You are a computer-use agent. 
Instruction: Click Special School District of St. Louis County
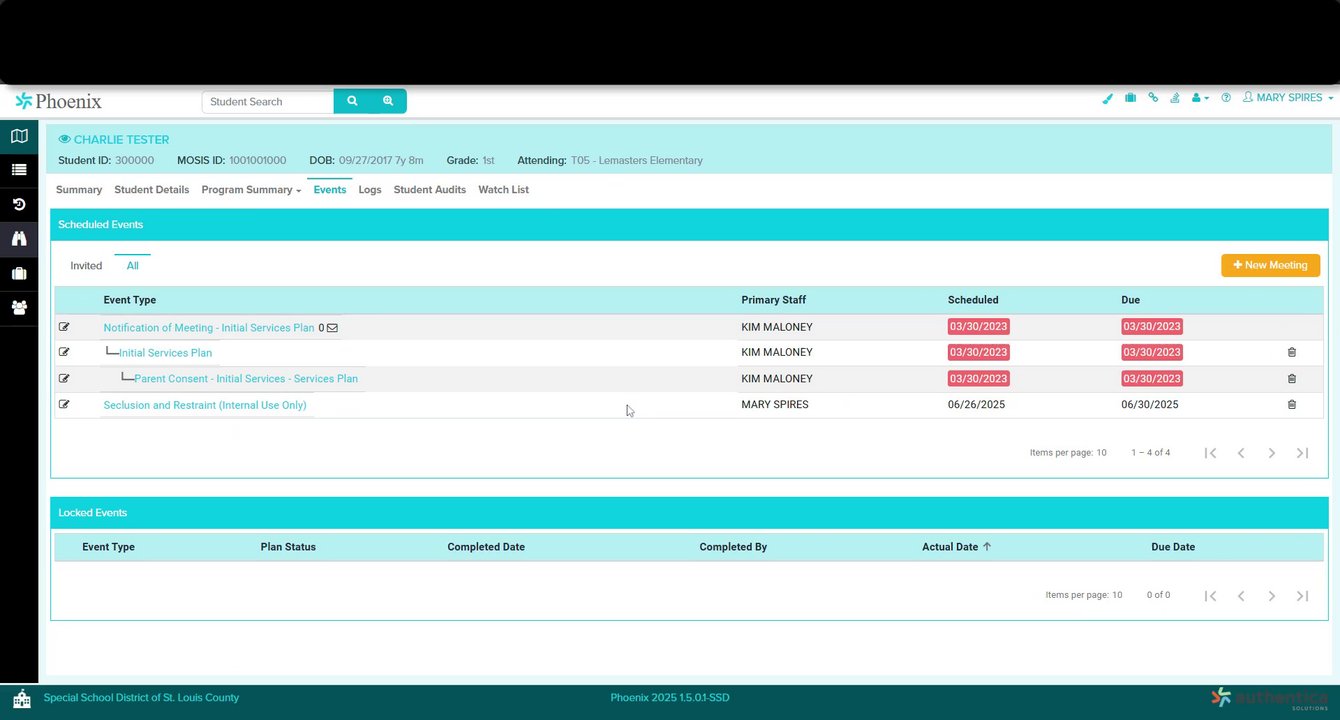click(x=141, y=698)
